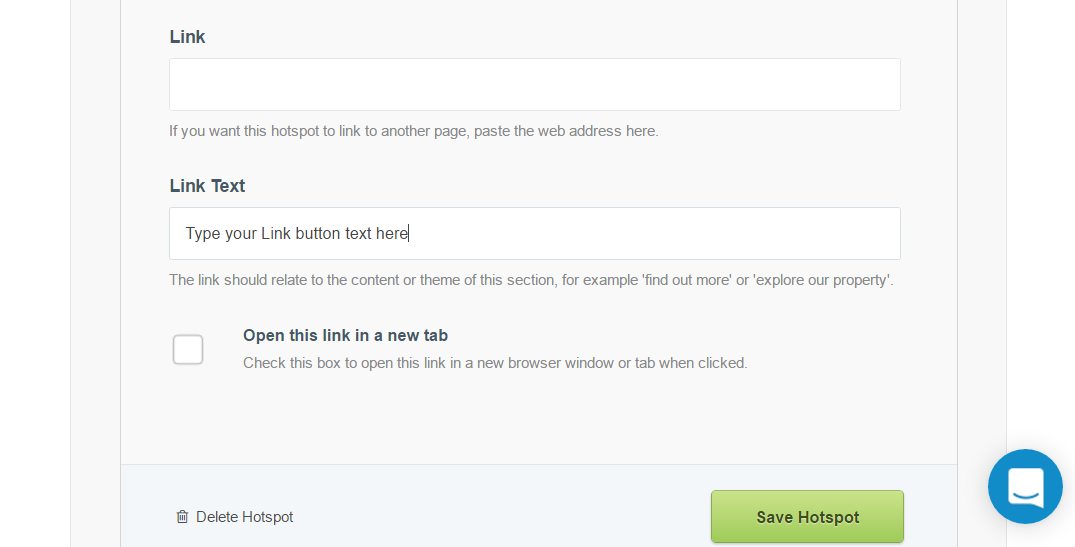The height and width of the screenshot is (547, 1075).
Task: Focus the empty Link input field
Action: 534,84
